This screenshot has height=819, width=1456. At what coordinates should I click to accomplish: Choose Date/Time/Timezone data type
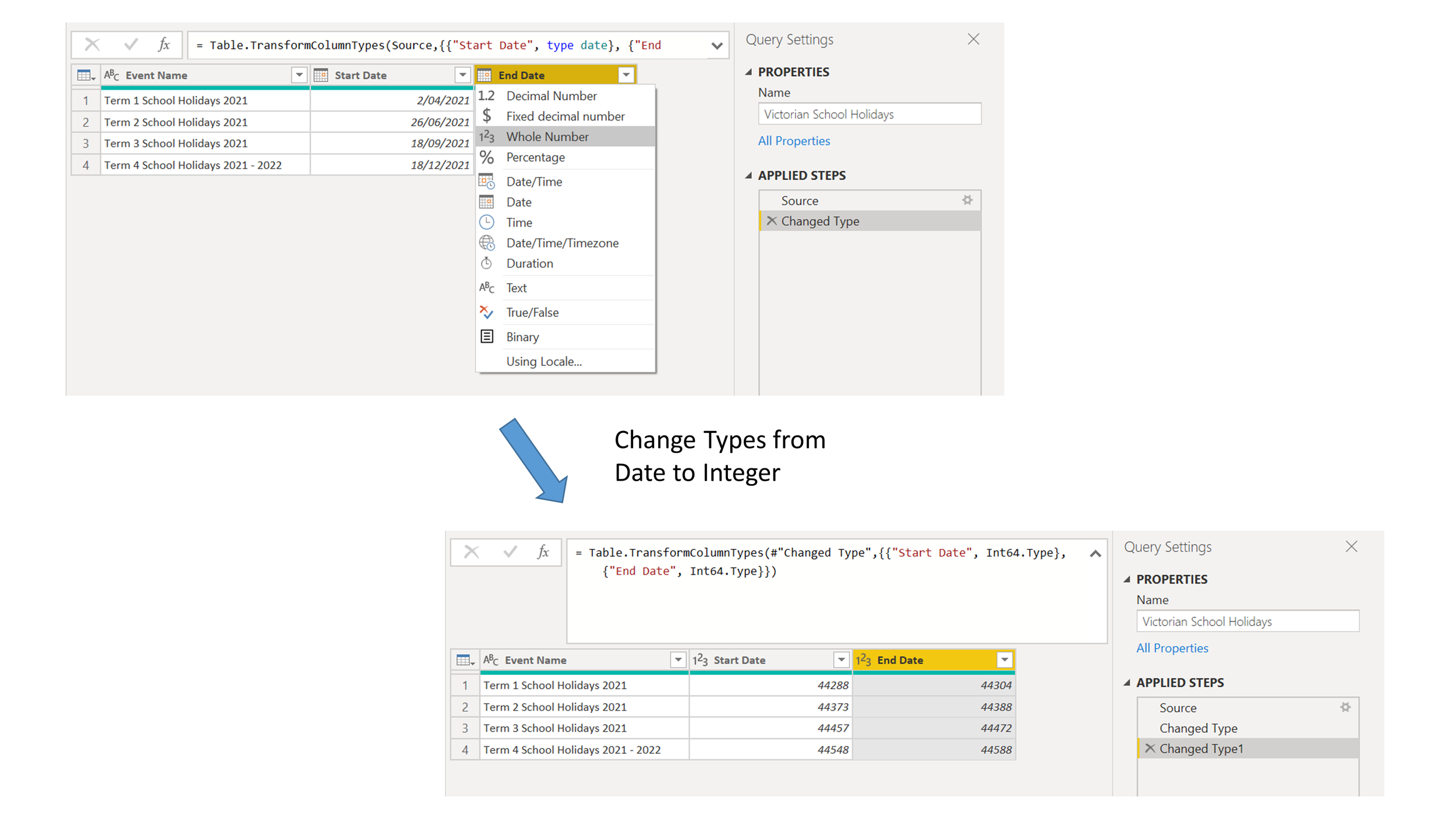(x=566, y=243)
